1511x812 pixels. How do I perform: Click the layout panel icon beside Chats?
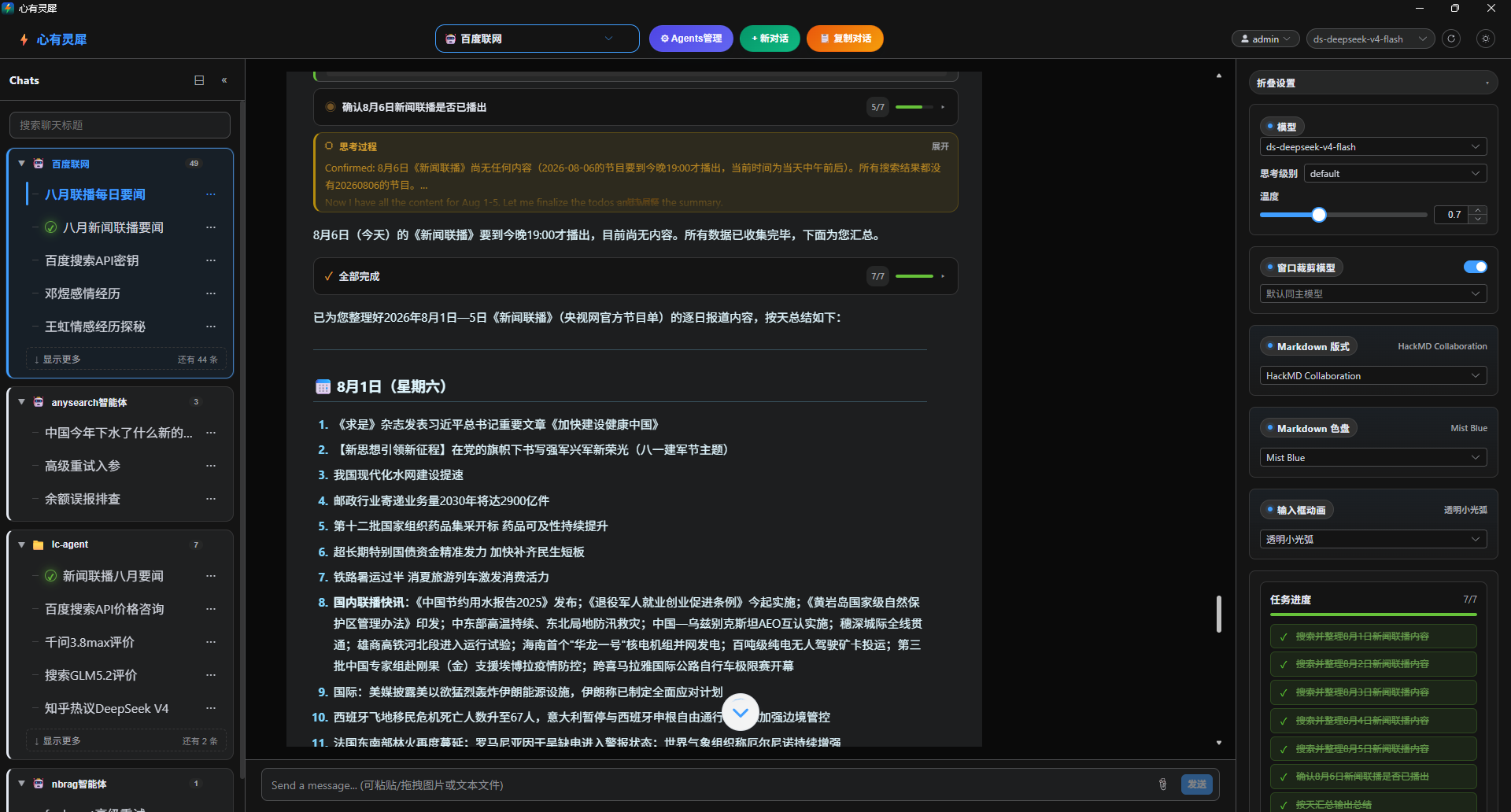199,80
